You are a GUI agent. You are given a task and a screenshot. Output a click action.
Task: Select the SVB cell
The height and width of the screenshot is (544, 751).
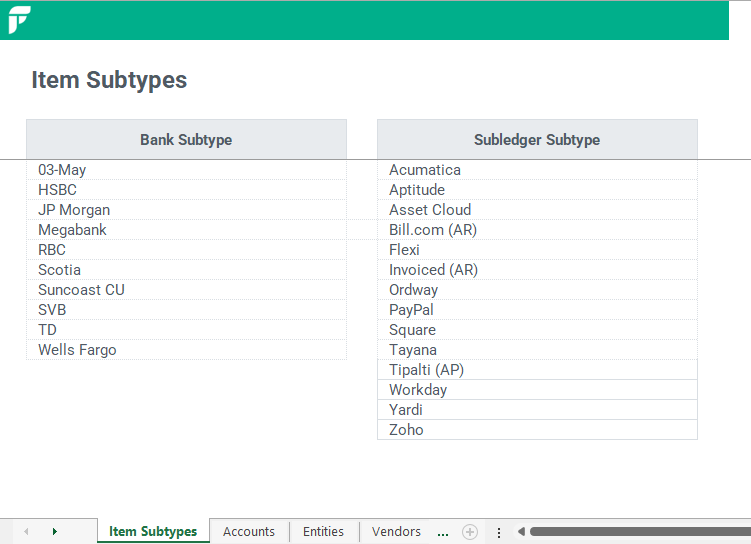pos(186,310)
